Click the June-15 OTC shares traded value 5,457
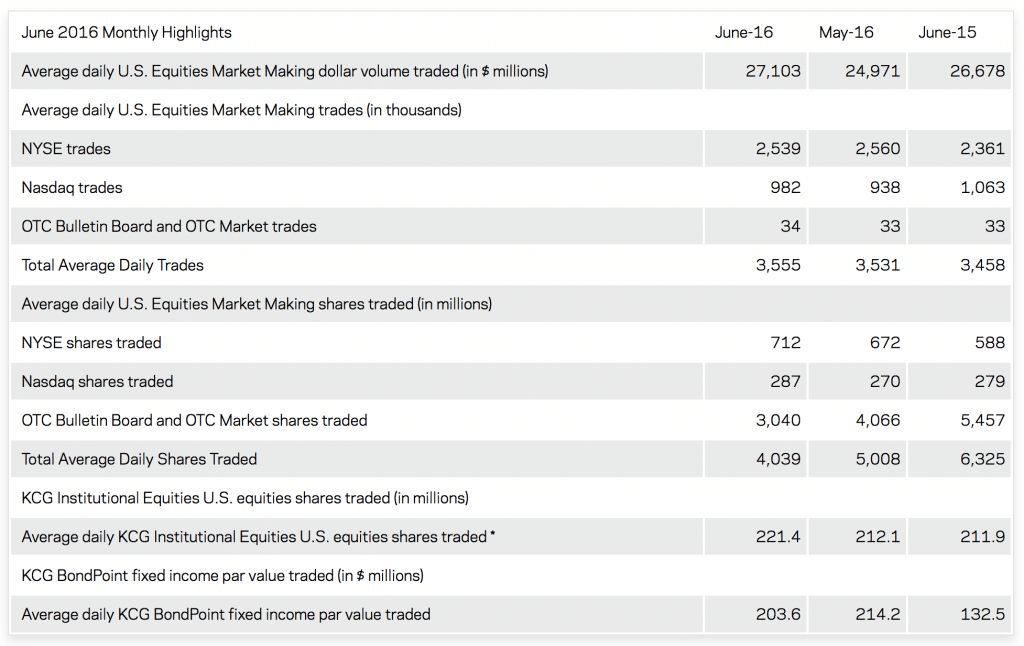1024x646 pixels. 982,420
